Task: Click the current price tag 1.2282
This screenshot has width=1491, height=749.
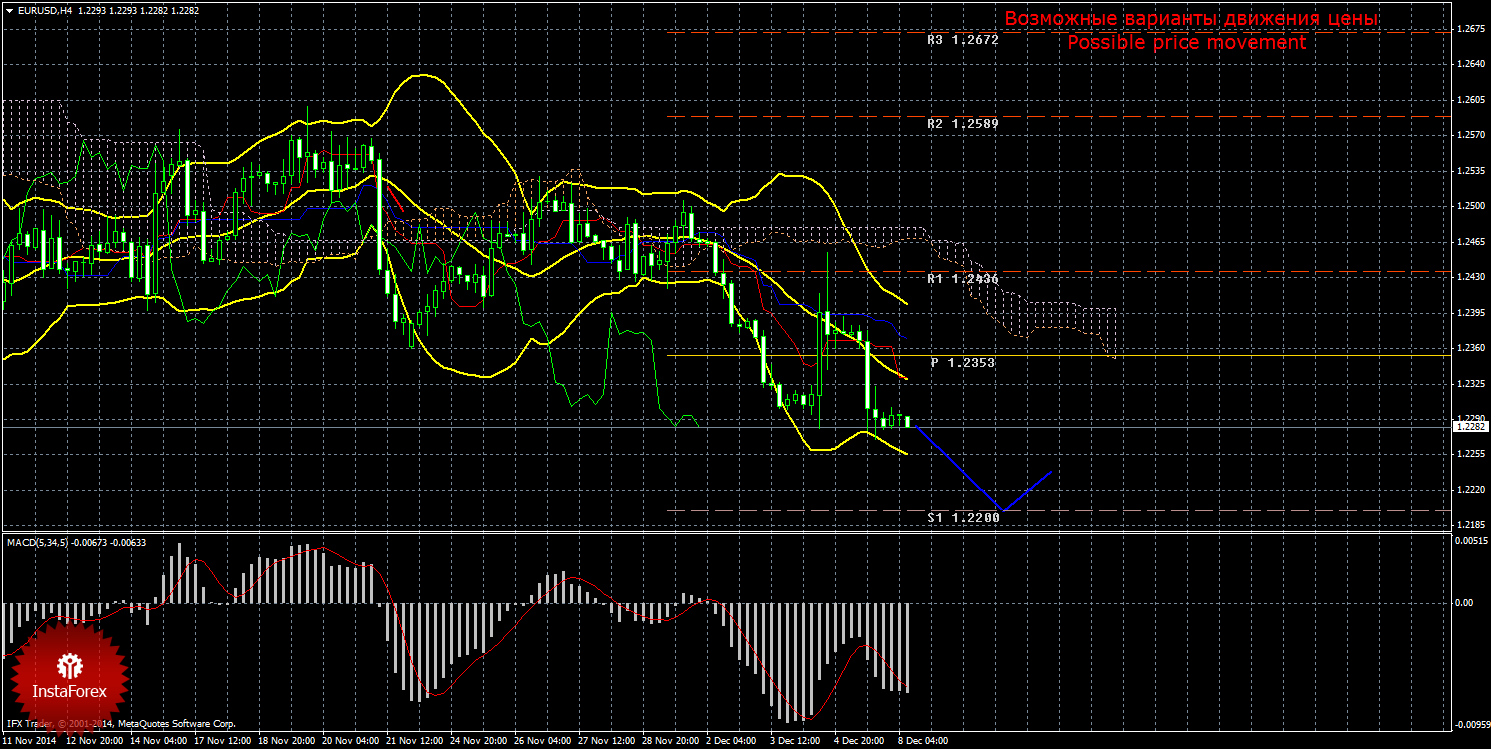Action: (x=1469, y=427)
